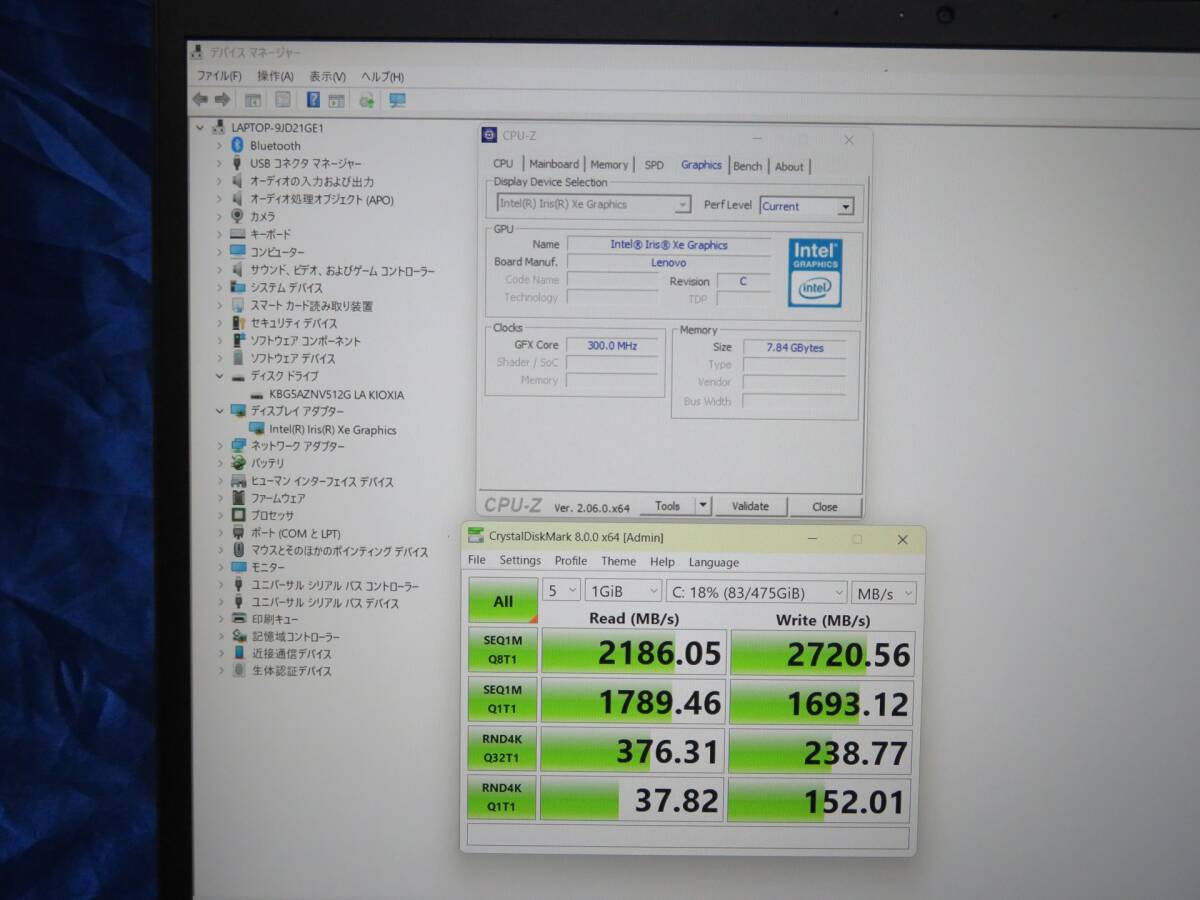Expand the USB コネクタ マネージャー node

pos(220,163)
